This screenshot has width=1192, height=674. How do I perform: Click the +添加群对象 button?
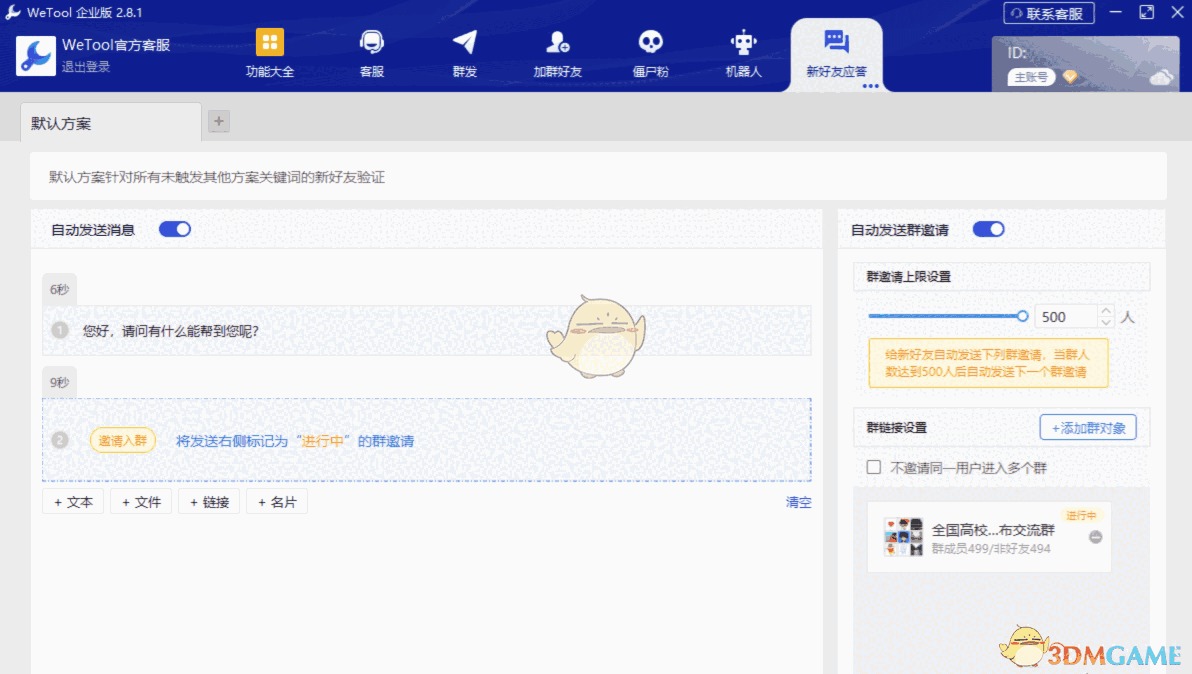coord(1087,427)
